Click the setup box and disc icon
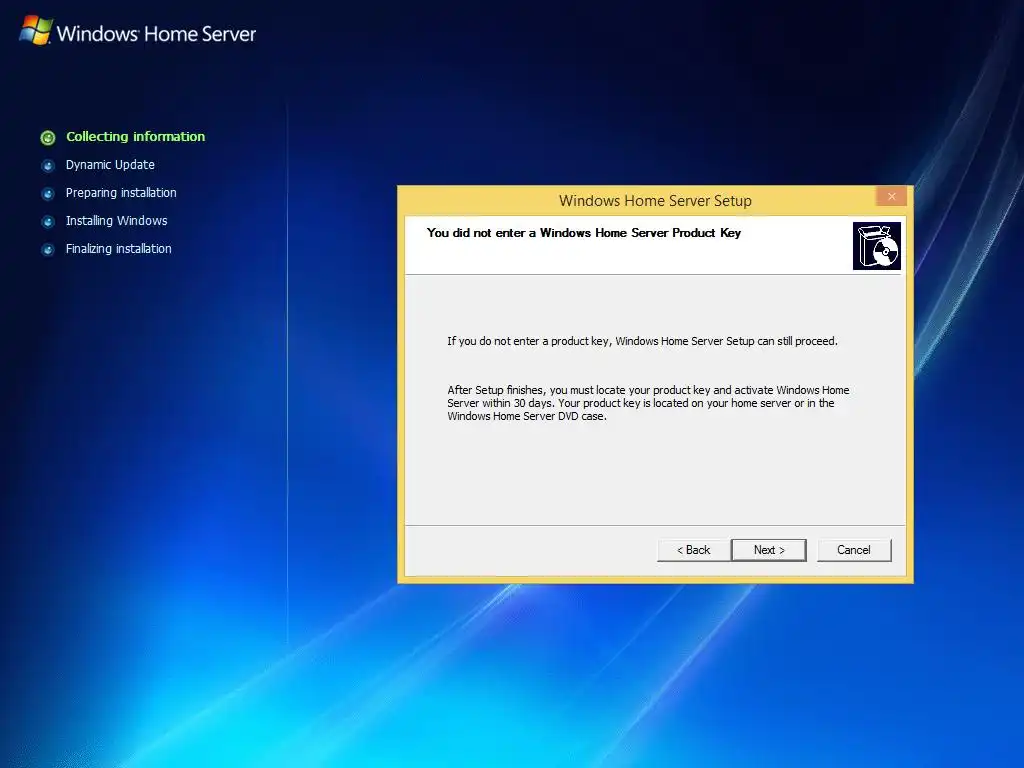 click(x=876, y=246)
